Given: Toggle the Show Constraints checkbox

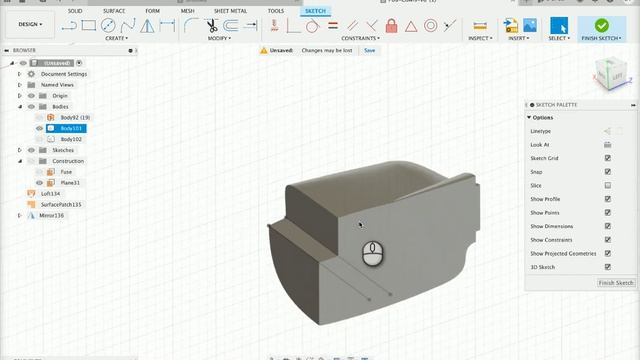Looking at the screenshot, I should tap(608, 240).
